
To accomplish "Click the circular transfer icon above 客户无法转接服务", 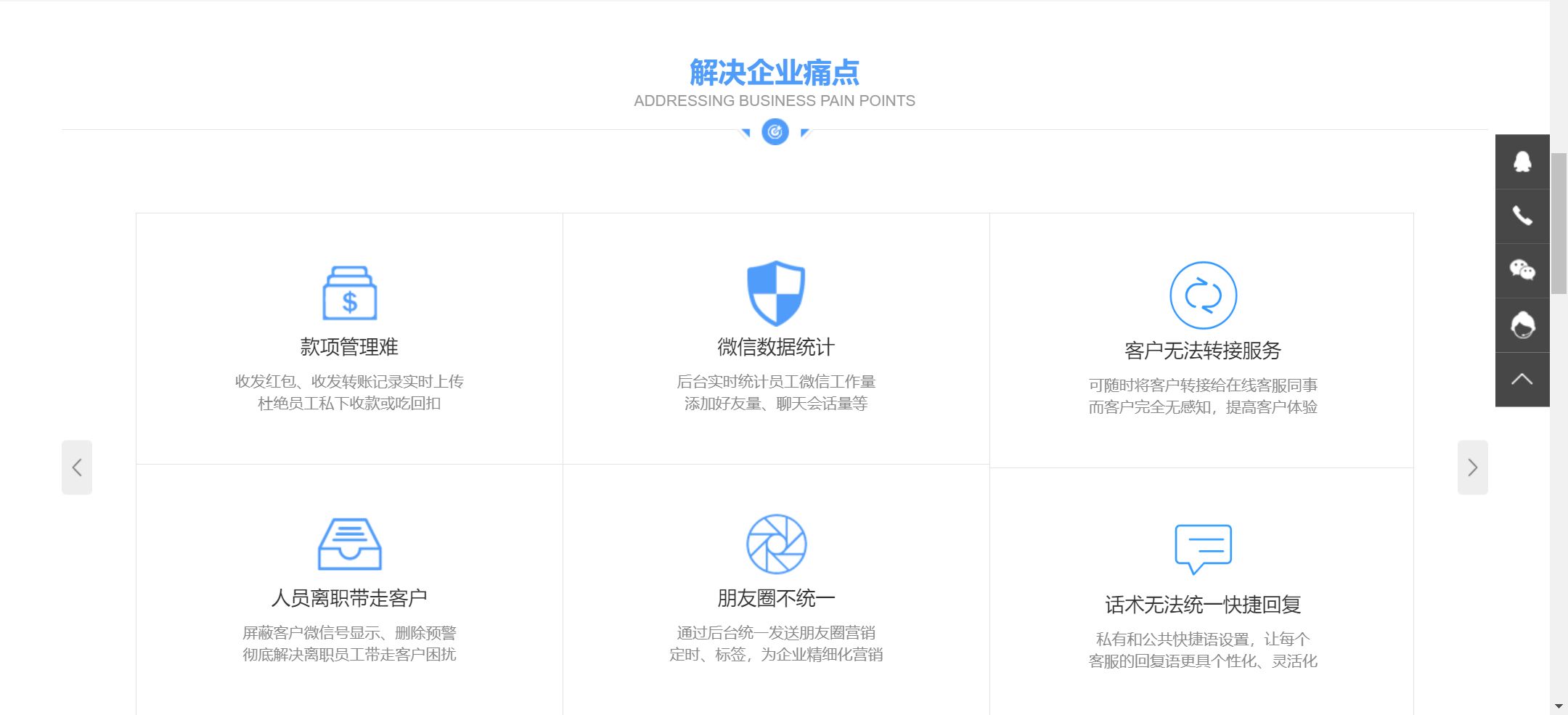I will (1203, 295).
